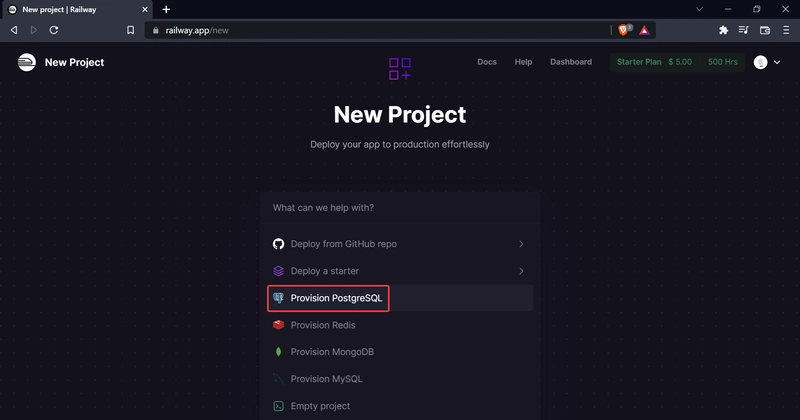This screenshot has height=420, width=800.
Task: Reload the page
Action: coord(54,30)
